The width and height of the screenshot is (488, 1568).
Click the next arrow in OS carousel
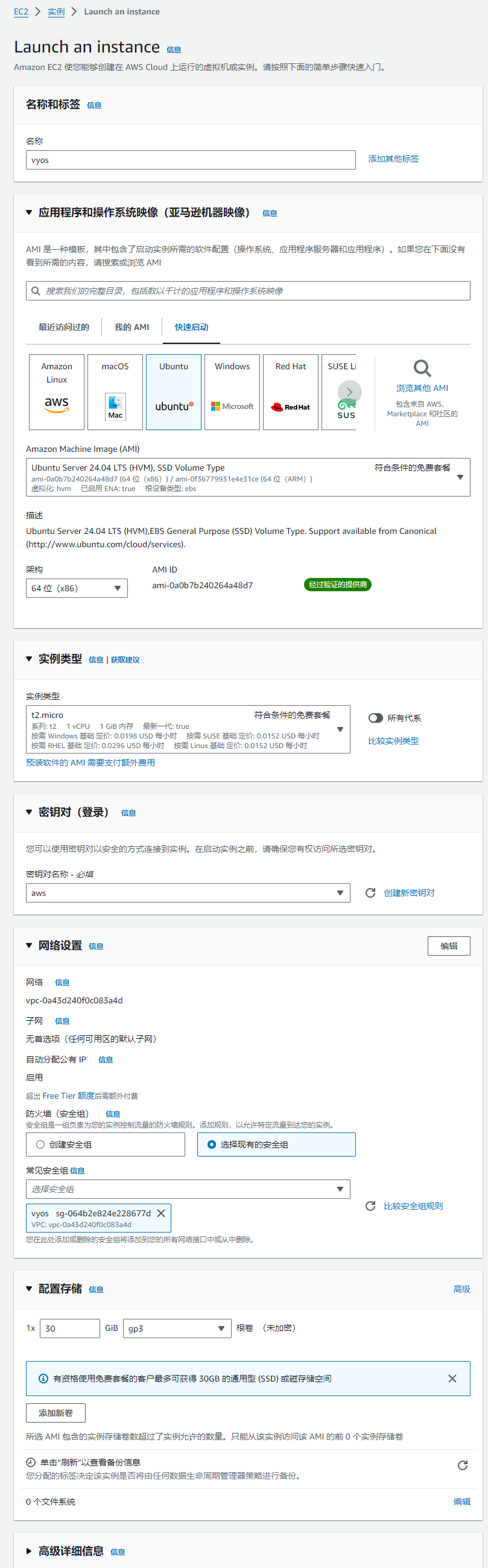(x=349, y=392)
